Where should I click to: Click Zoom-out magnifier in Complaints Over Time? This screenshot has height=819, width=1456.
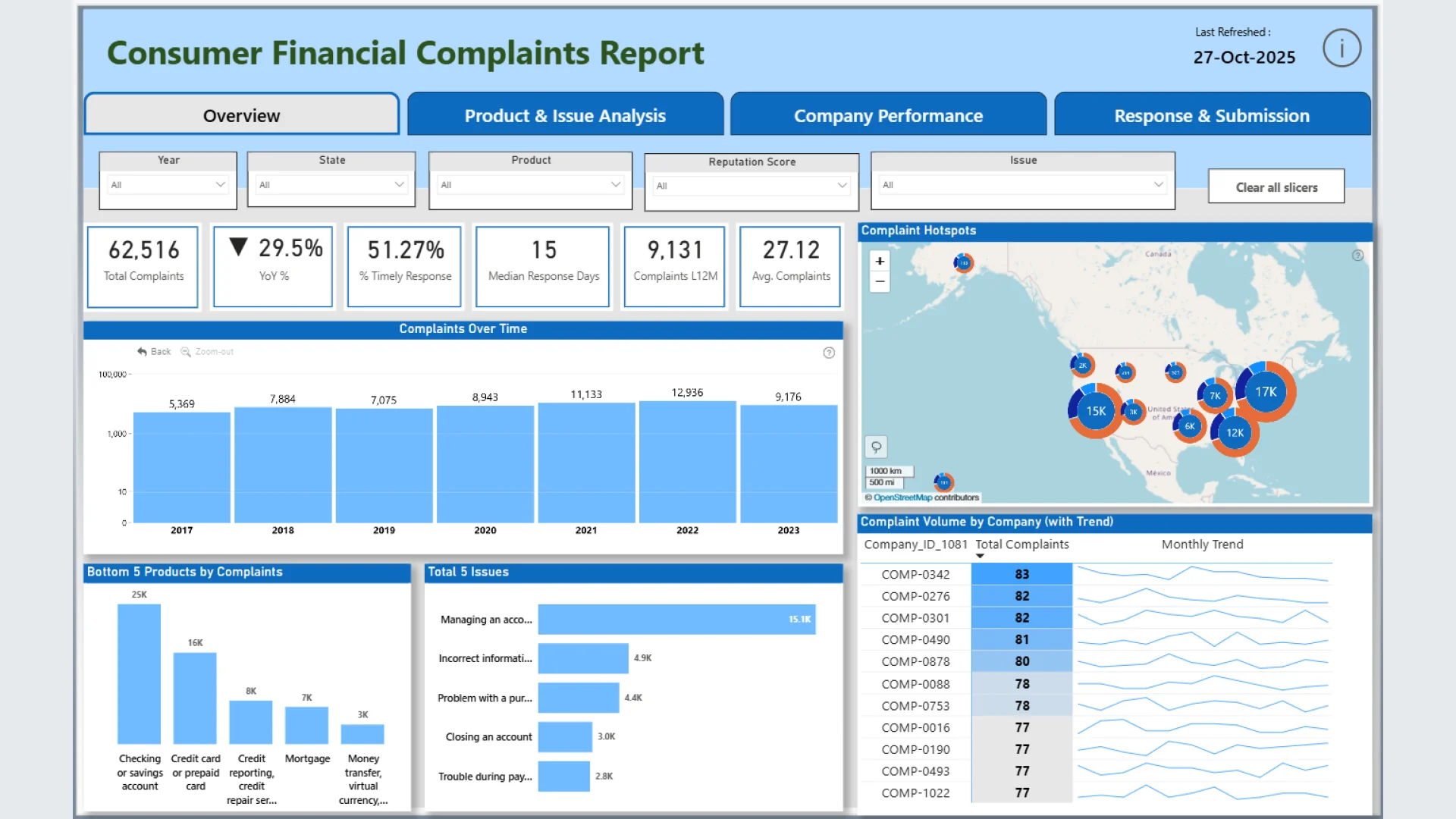point(186,352)
